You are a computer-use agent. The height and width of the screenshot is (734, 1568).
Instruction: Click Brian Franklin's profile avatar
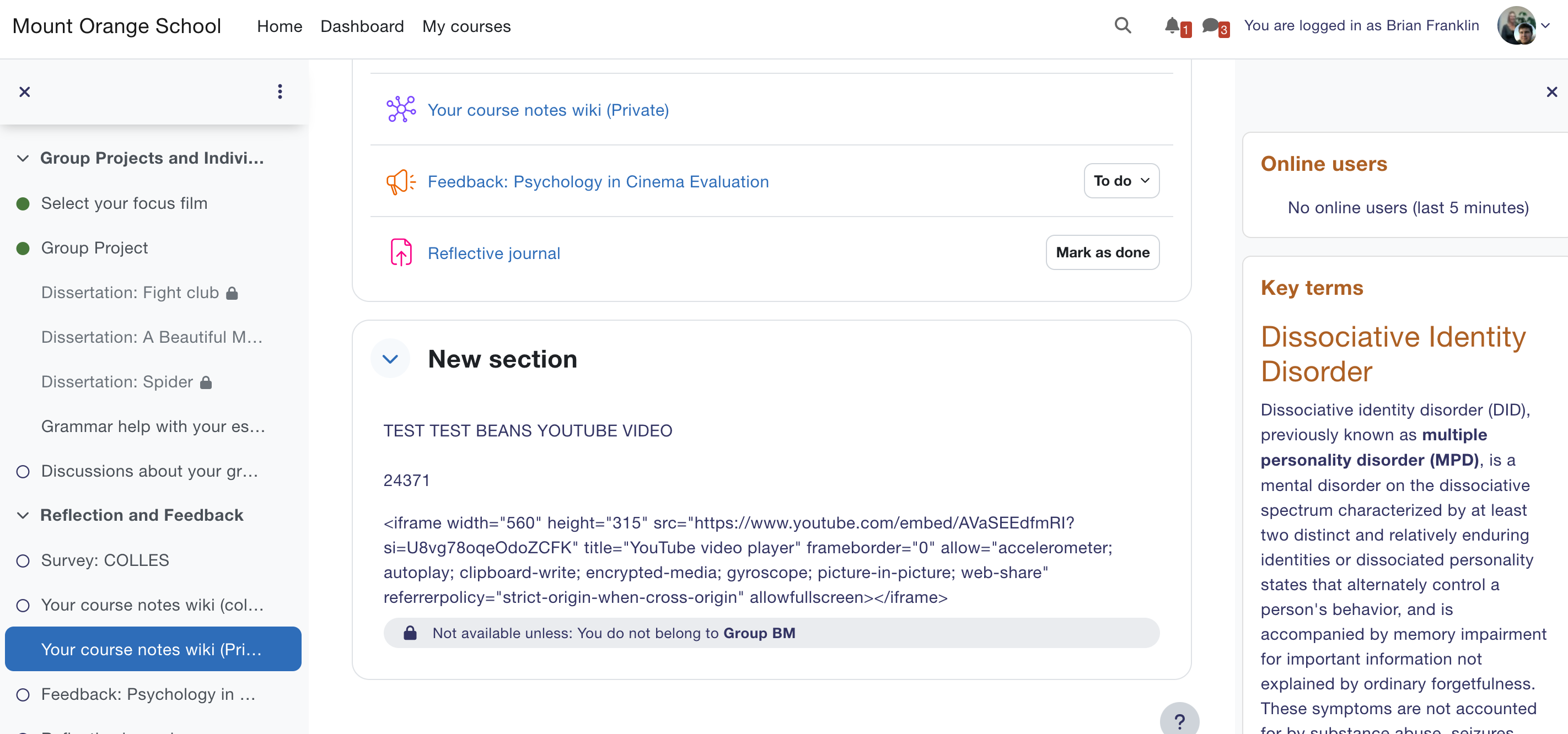pos(1516,25)
